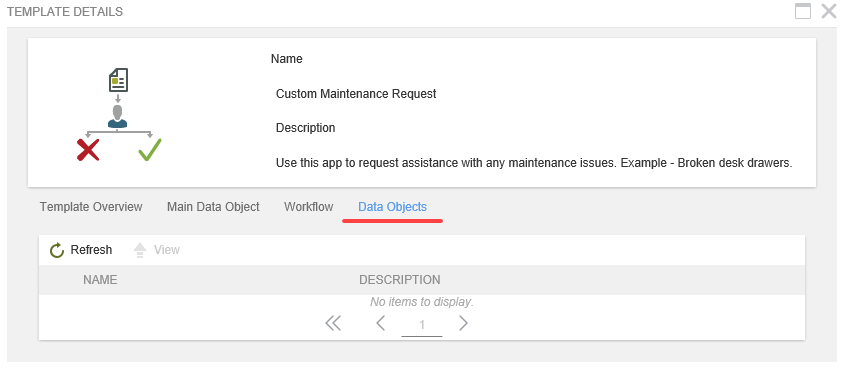Click the Refresh button label
The height and width of the screenshot is (368, 843).
91,250
